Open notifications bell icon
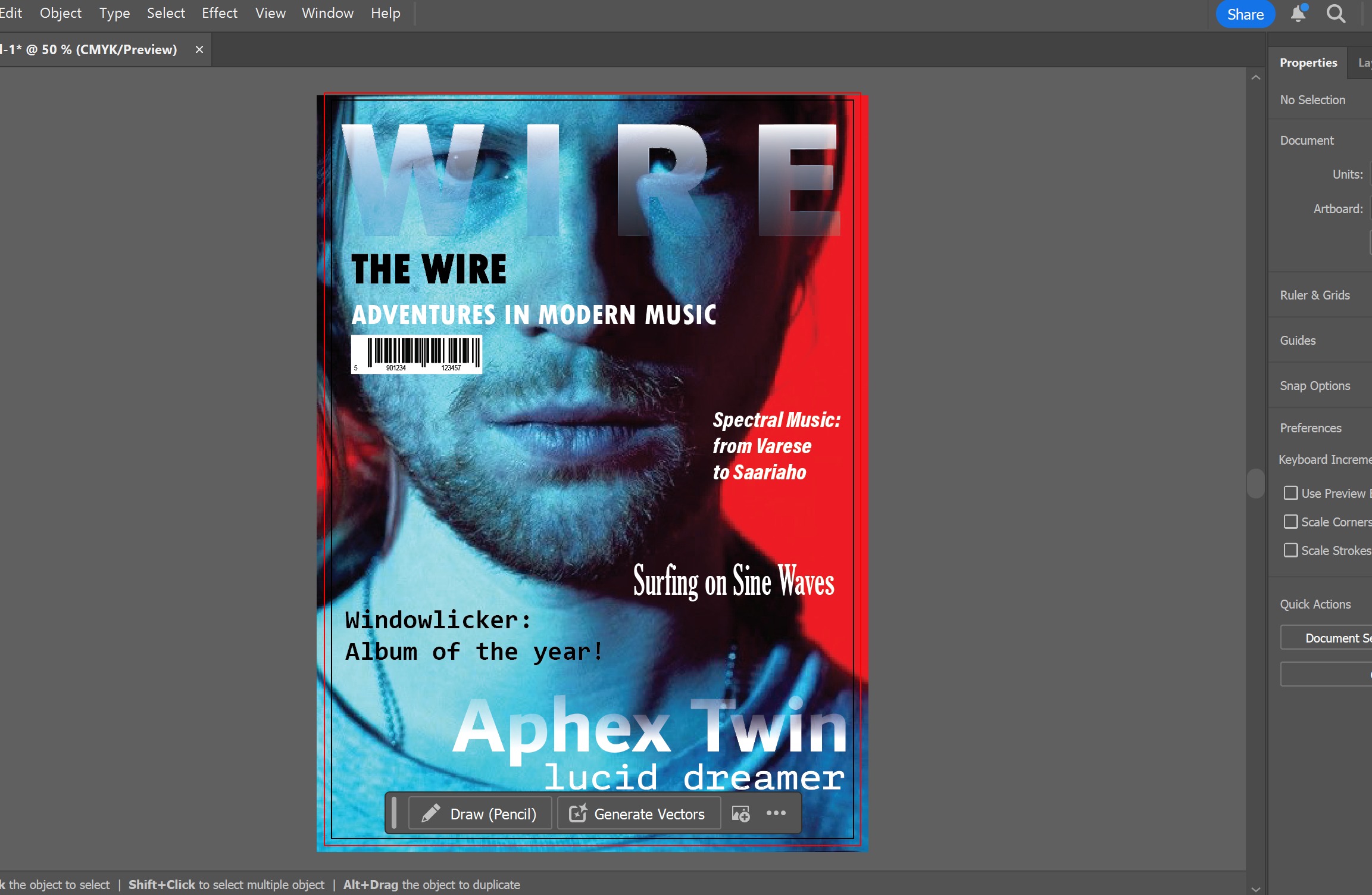Image resolution: width=1372 pixels, height=895 pixels. pyautogui.click(x=1299, y=14)
